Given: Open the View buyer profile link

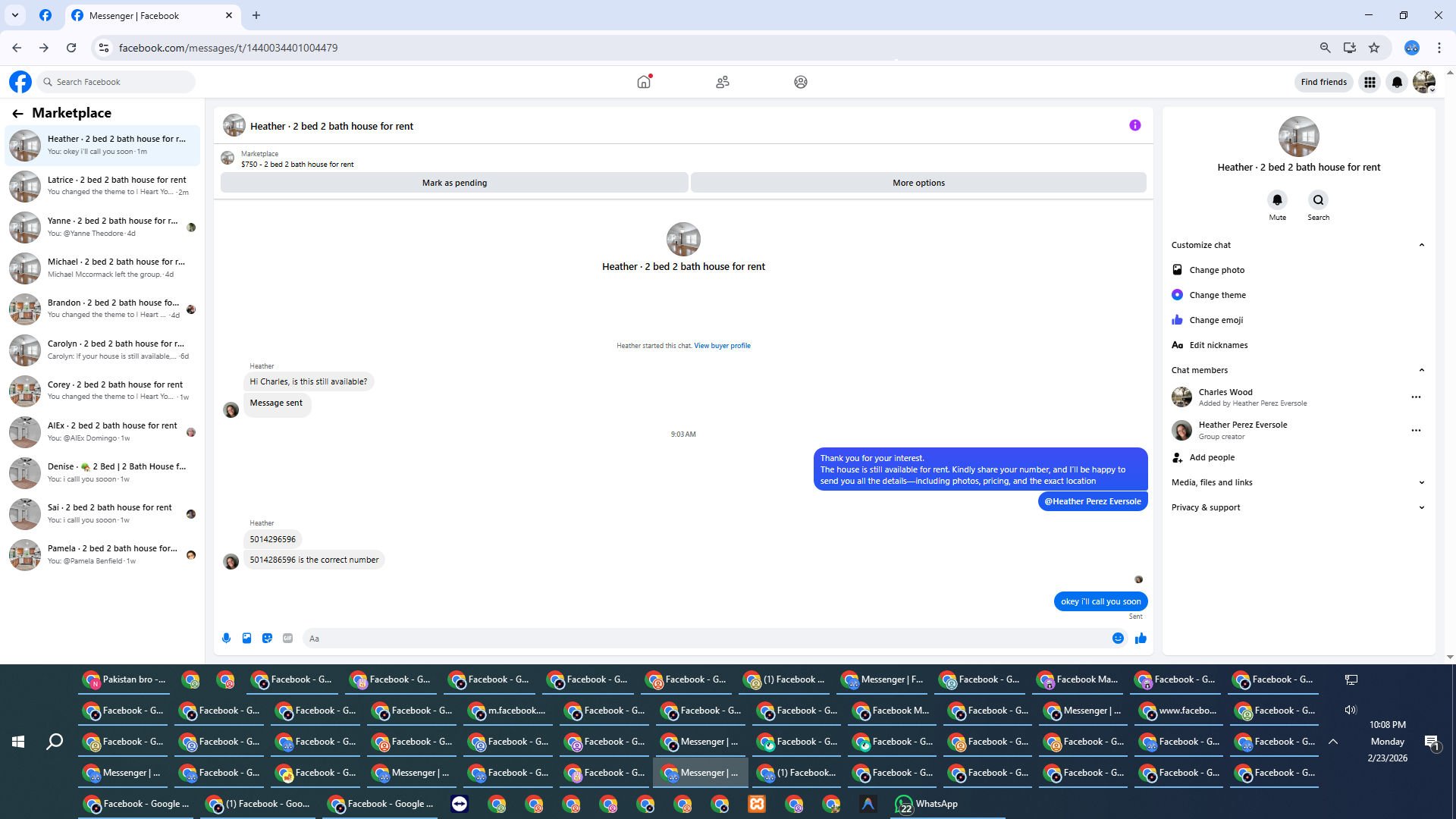Looking at the screenshot, I should tap(722, 346).
